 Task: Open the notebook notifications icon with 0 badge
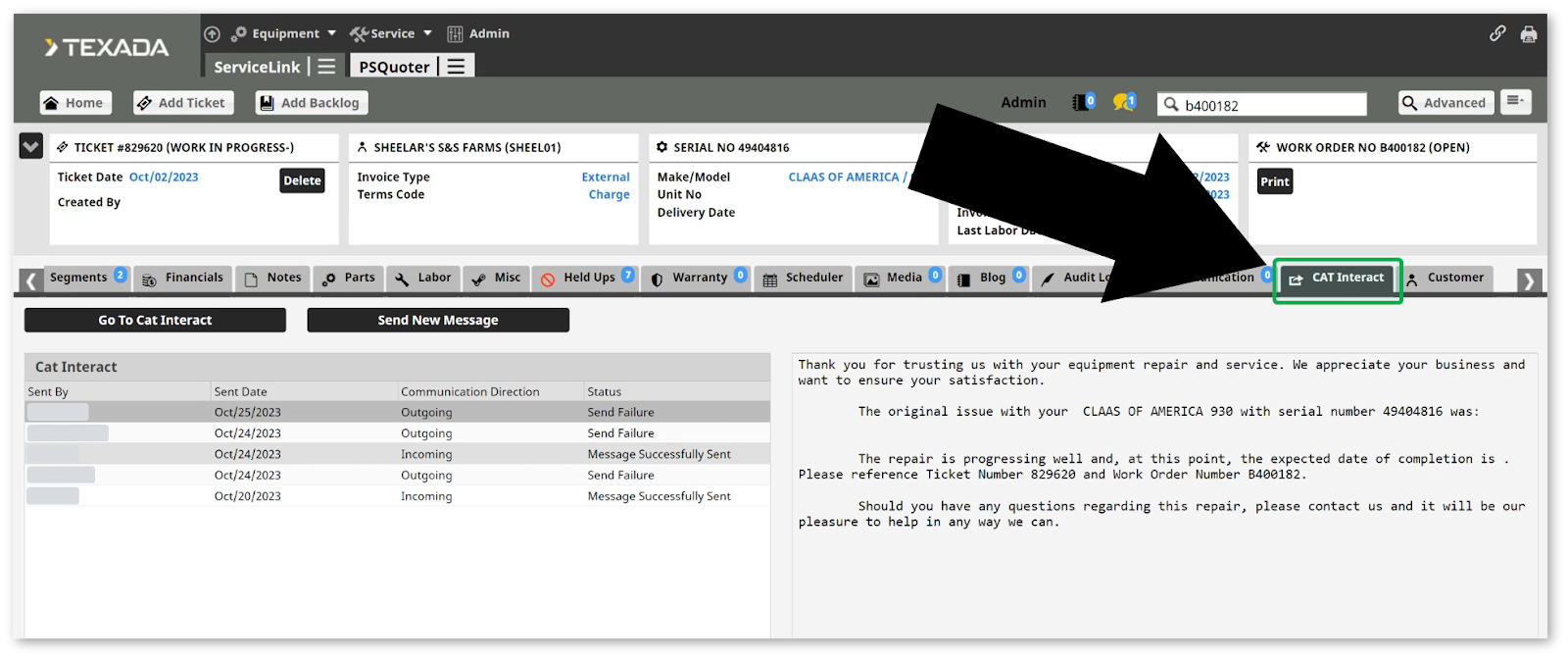[1083, 102]
